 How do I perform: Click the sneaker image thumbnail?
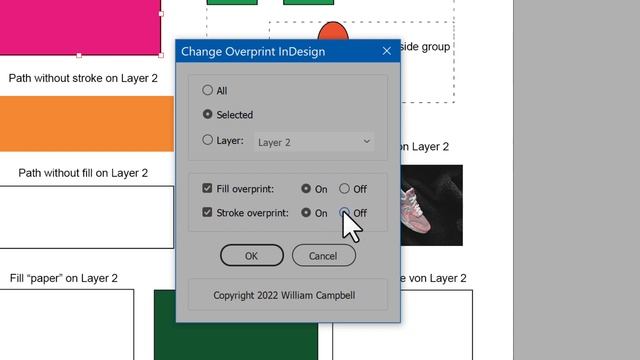tap(432, 205)
